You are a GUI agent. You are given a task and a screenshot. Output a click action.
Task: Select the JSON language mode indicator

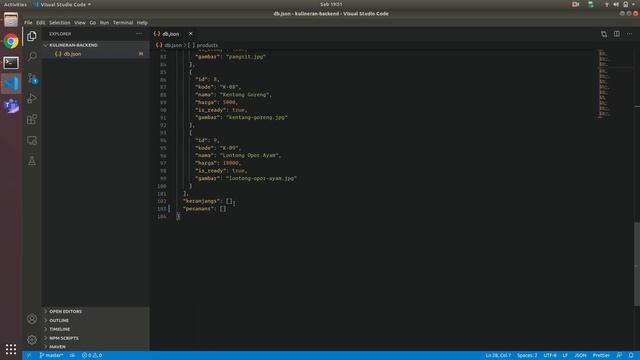pos(580,356)
